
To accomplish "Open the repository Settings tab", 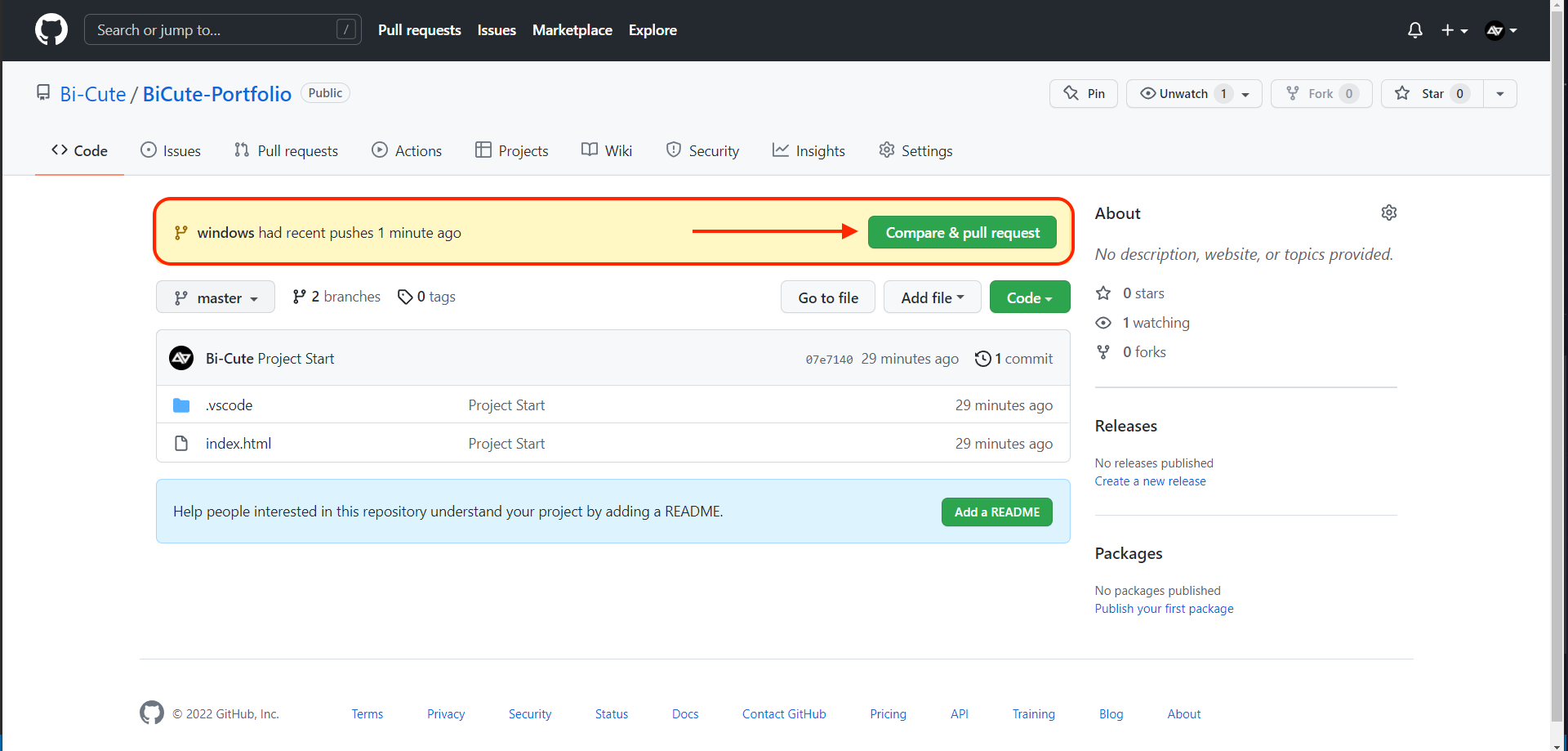I will (x=915, y=150).
